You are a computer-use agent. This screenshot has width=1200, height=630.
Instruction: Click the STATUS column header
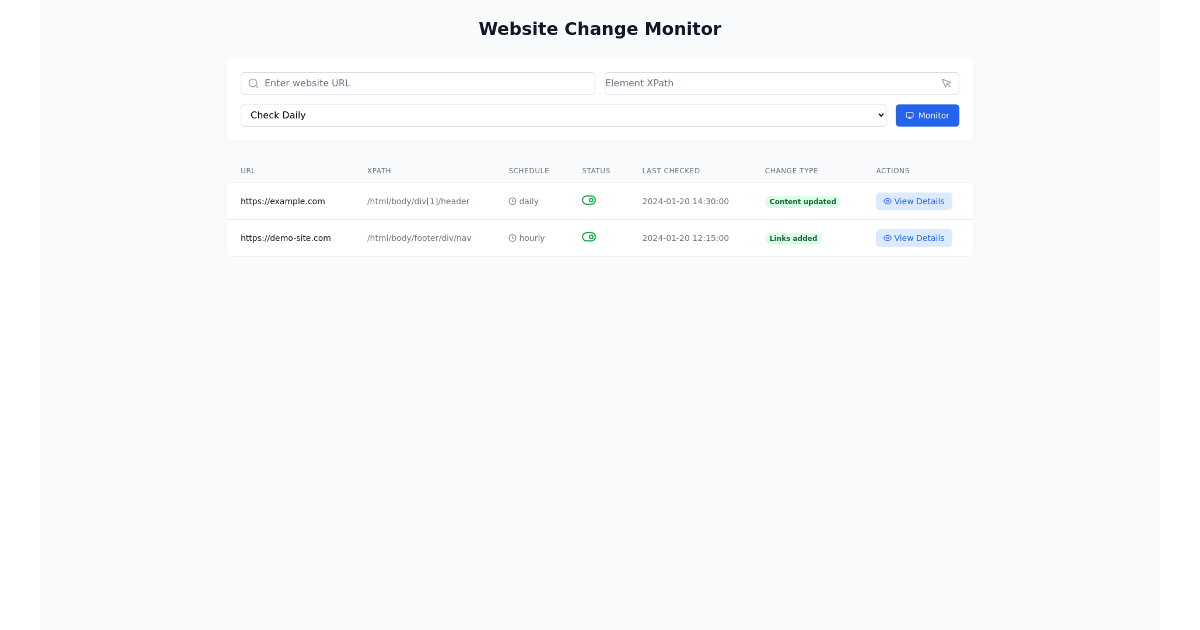pos(596,170)
